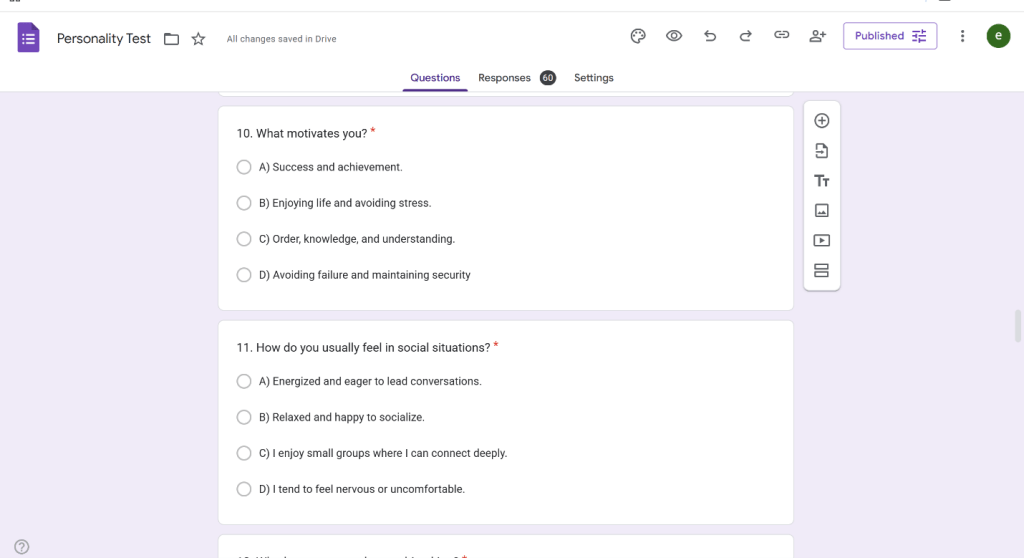Copy responder link with link icon

(781, 36)
